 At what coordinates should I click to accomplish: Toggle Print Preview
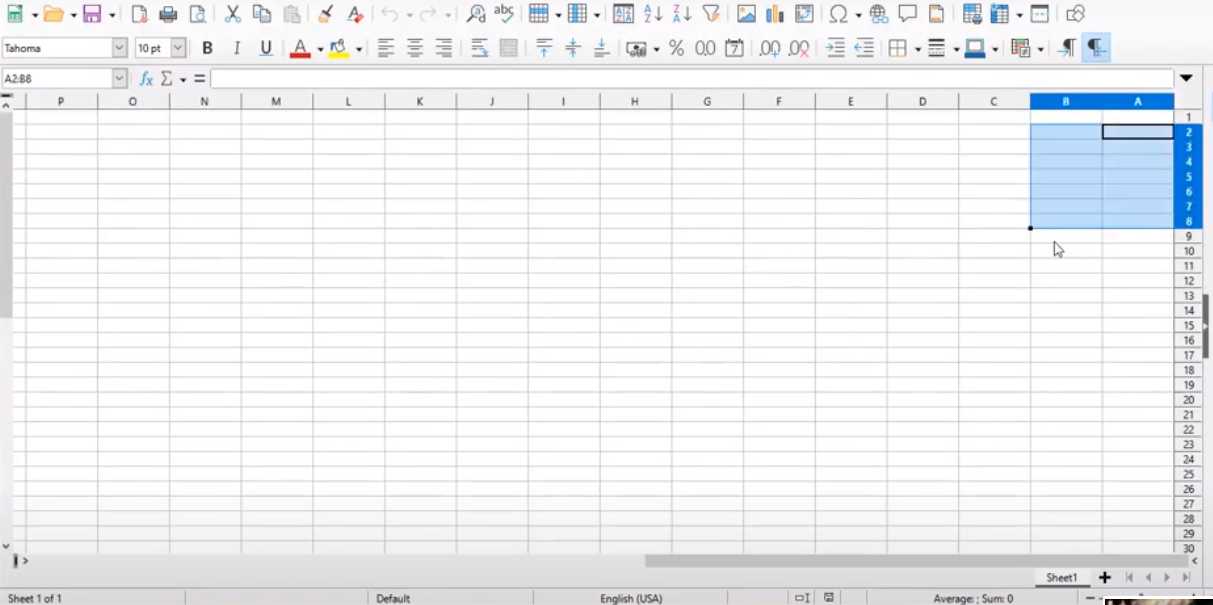(x=198, y=14)
